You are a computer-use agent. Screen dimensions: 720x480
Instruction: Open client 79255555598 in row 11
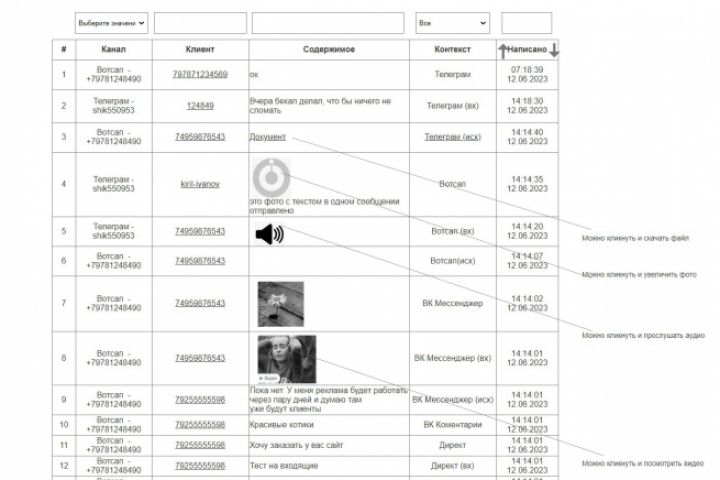(x=200, y=445)
